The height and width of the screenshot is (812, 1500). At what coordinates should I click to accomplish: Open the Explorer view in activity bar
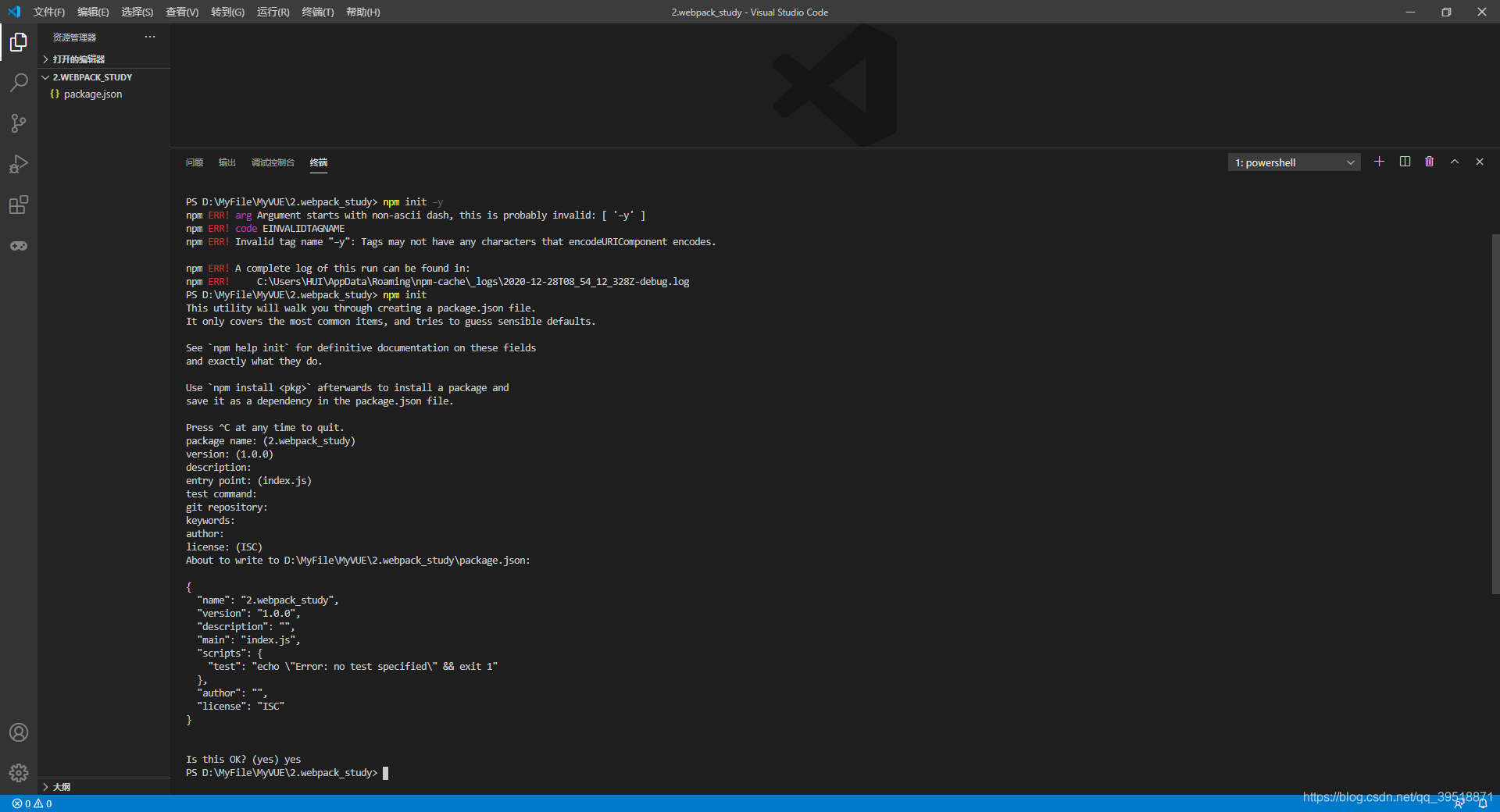[19, 42]
